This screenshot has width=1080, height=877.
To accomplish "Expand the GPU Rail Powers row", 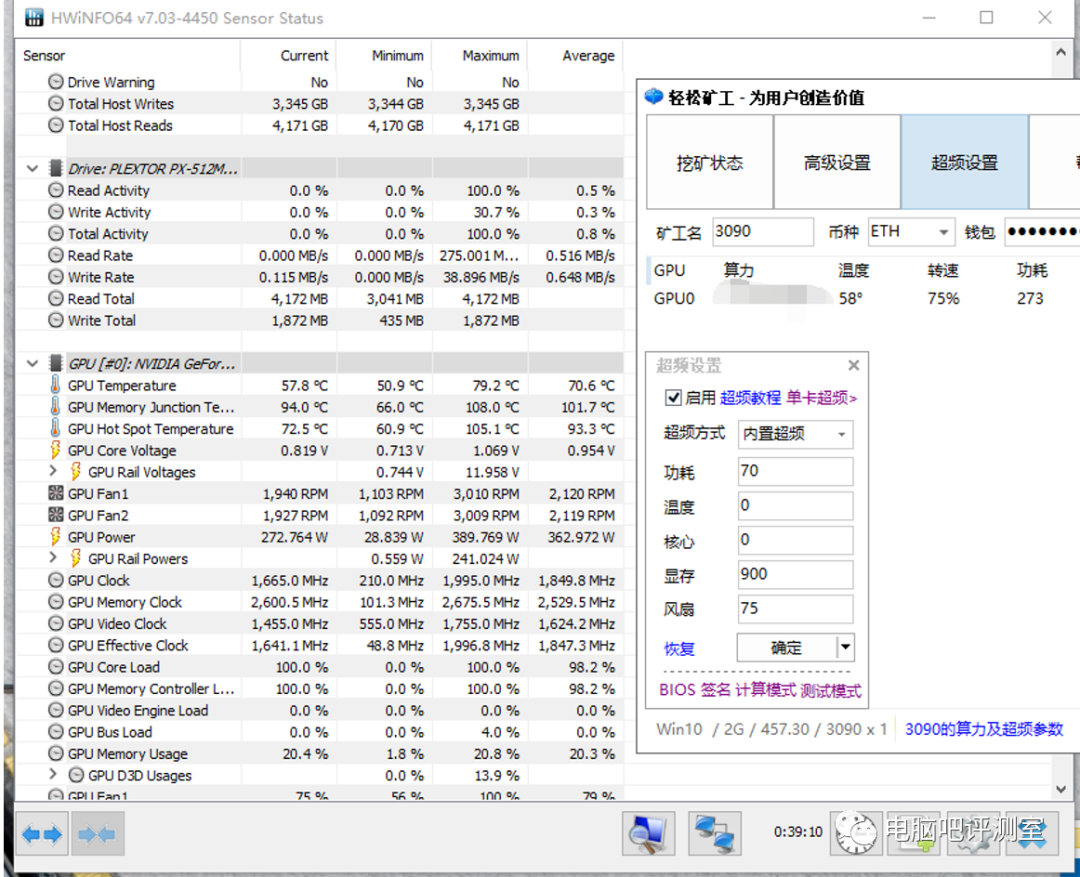I will coord(53,558).
